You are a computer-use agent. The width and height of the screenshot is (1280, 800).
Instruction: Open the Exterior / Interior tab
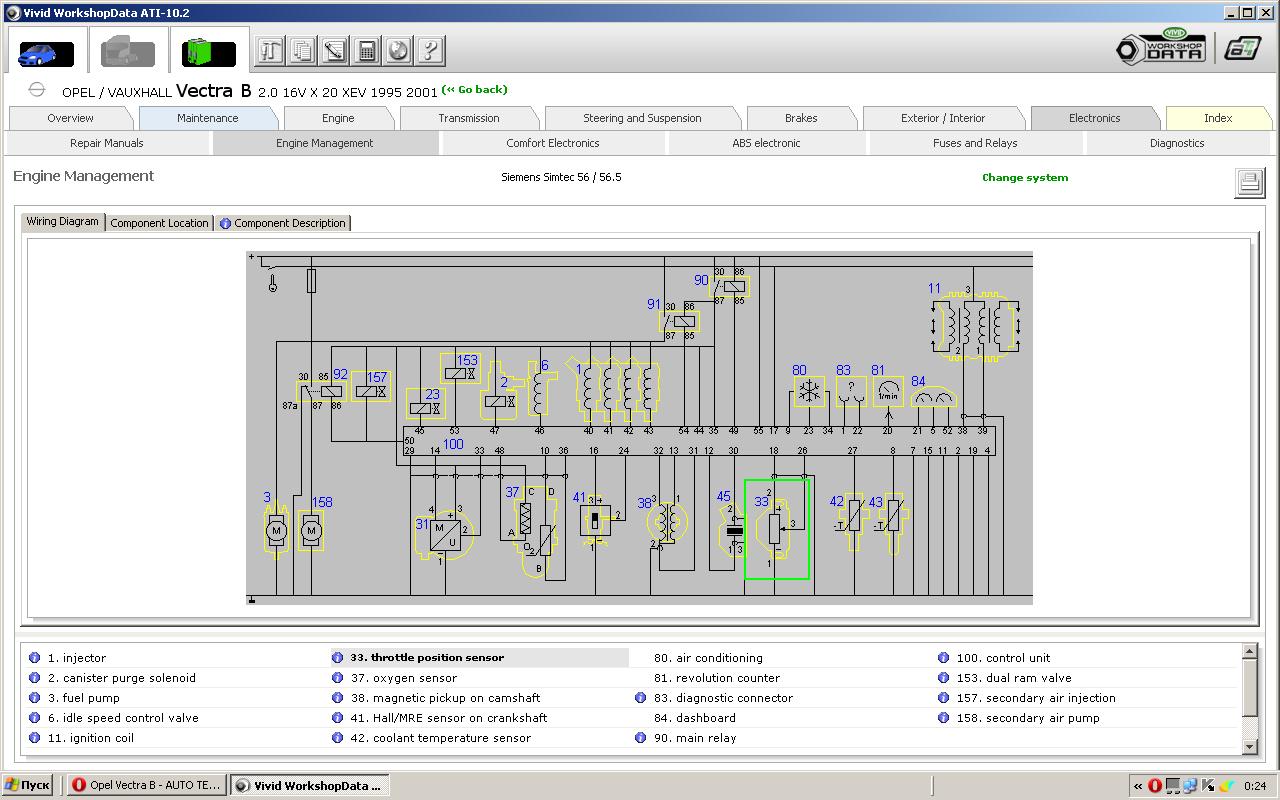pos(943,118)
